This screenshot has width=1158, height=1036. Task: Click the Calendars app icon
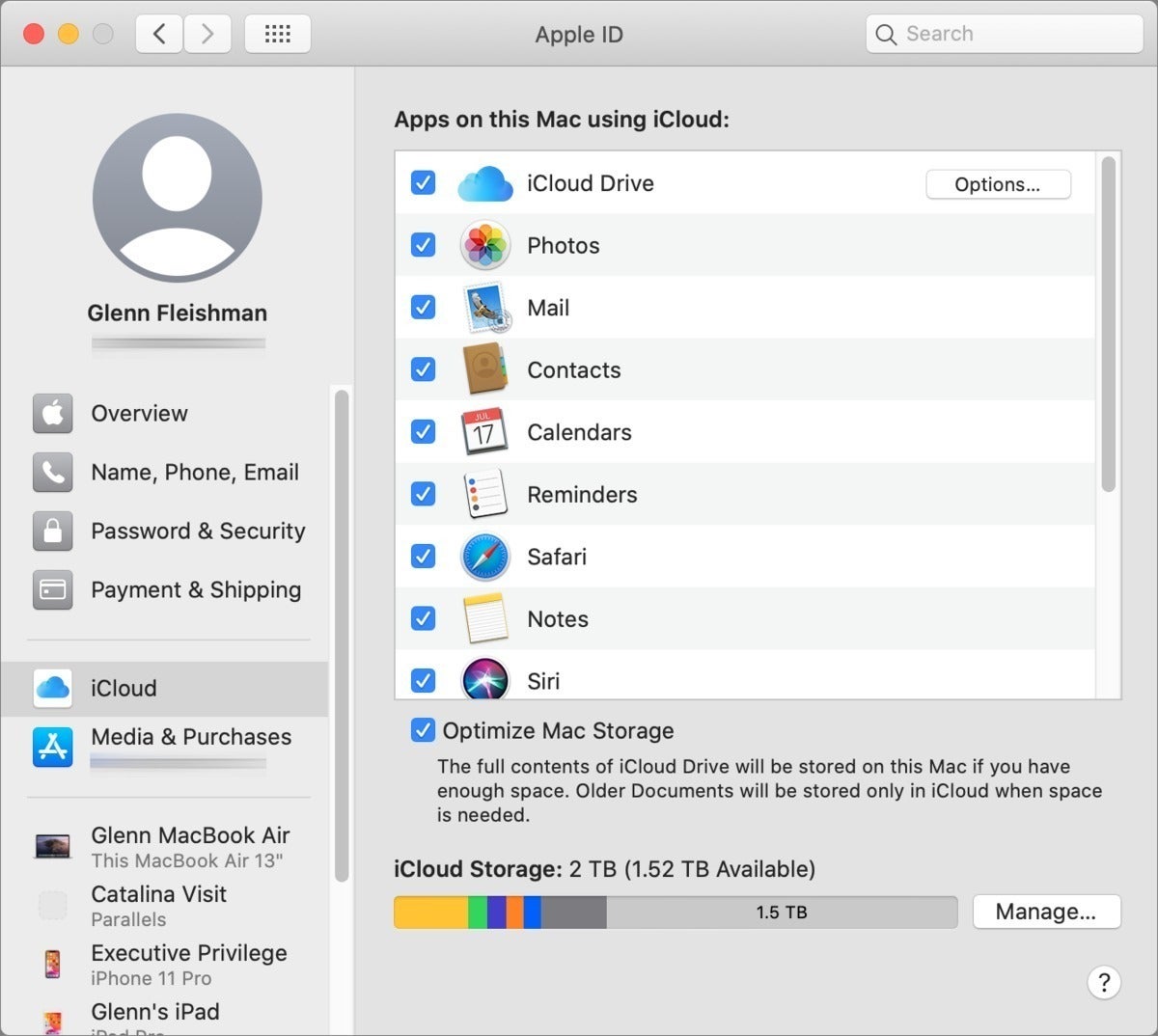pos(484,432)
